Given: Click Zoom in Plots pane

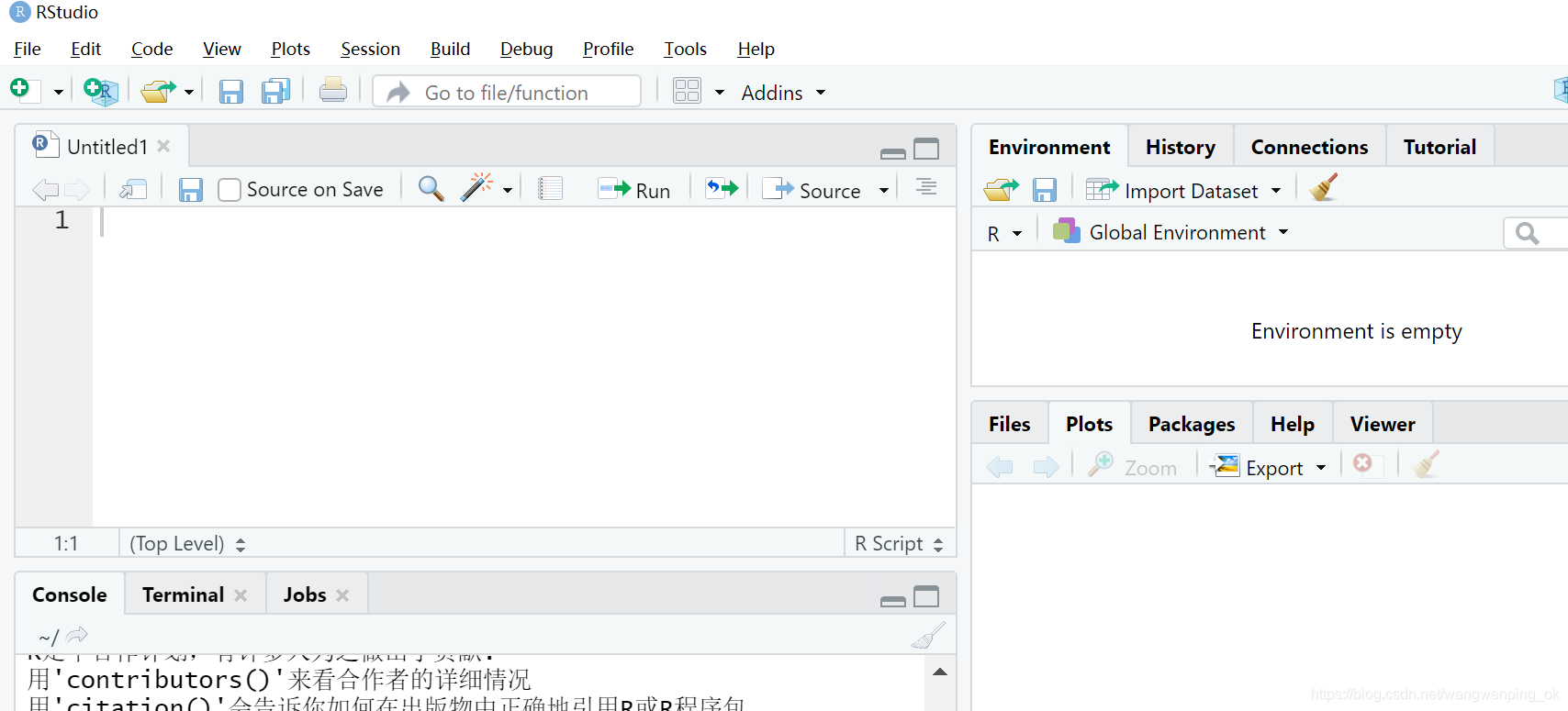Looking at the screenshot, I should pyautogui.click(x=1132, y=467).
